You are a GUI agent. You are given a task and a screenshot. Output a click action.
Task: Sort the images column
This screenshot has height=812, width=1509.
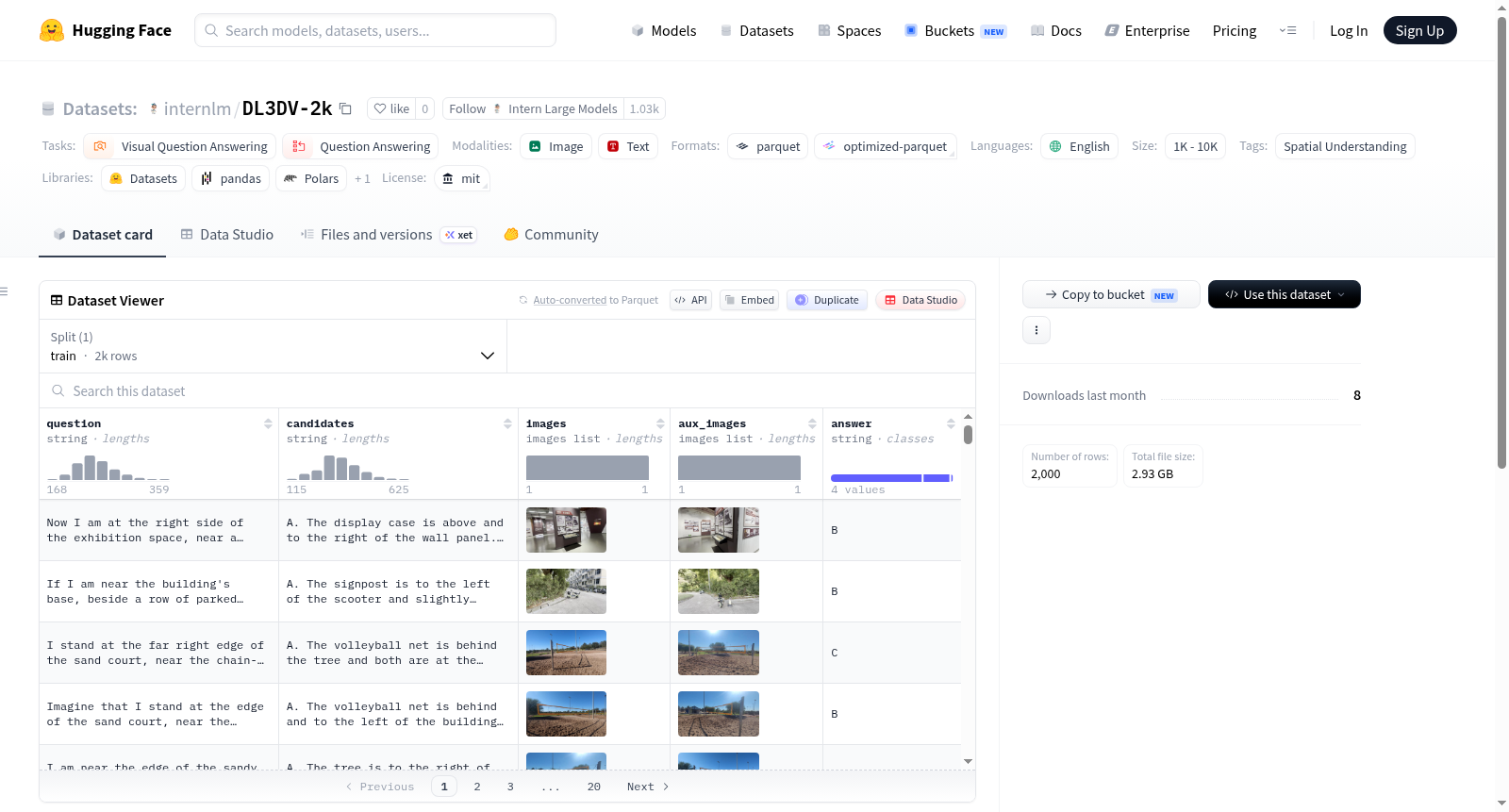[660, 423]
